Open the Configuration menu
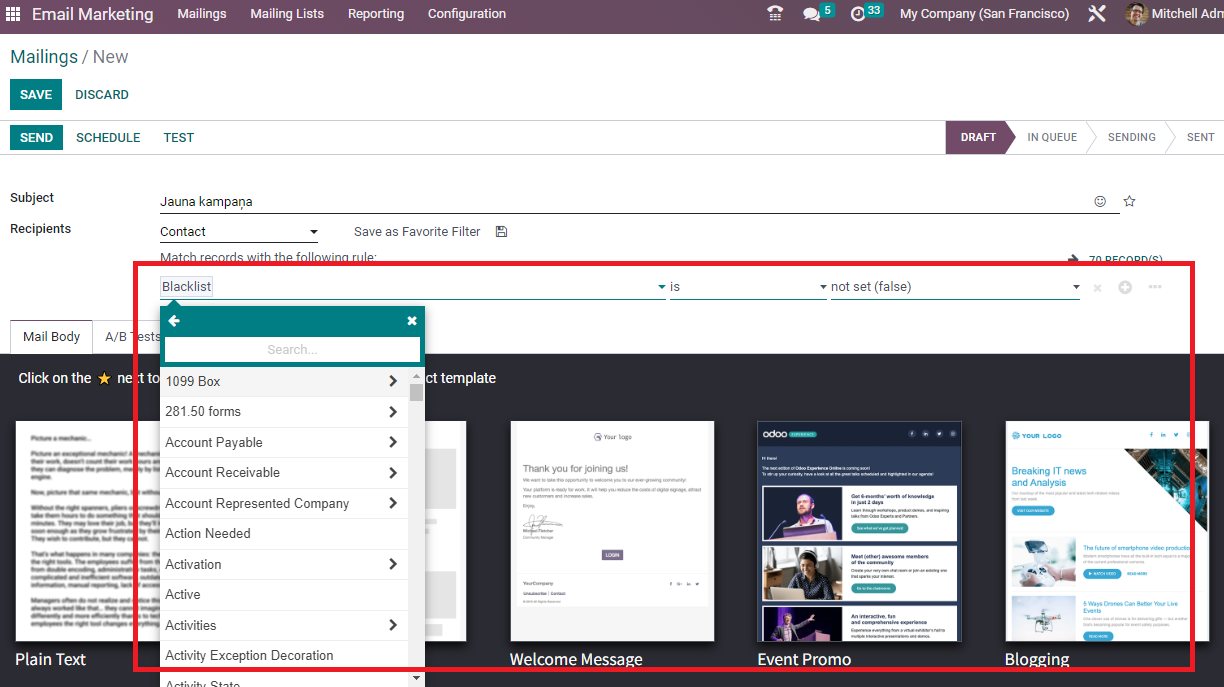Image resolution: width=1224 pixels, height=687 pixels. pyautogui.click(x=467, y=14)
